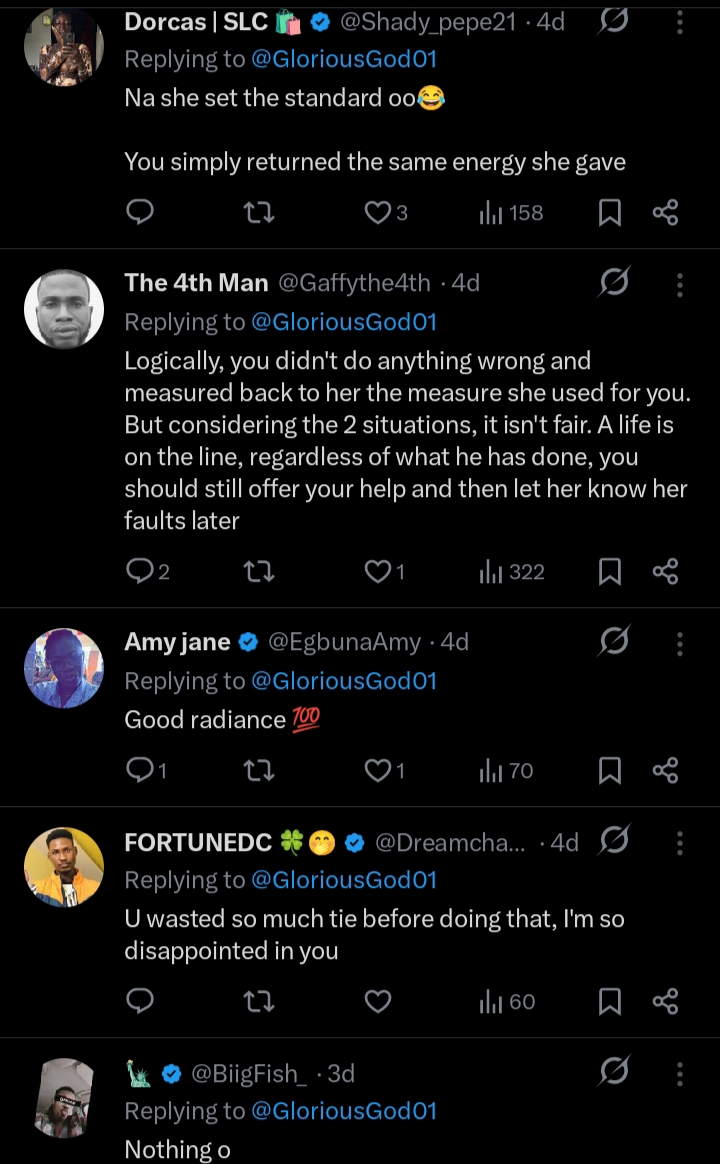Open The 4th Man's profile picture

click(x=64, y=309)
